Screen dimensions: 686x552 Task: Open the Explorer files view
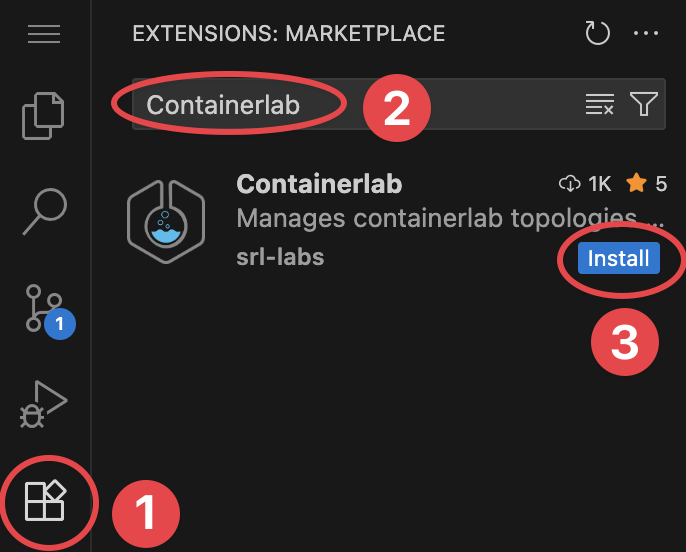point(44,115)
